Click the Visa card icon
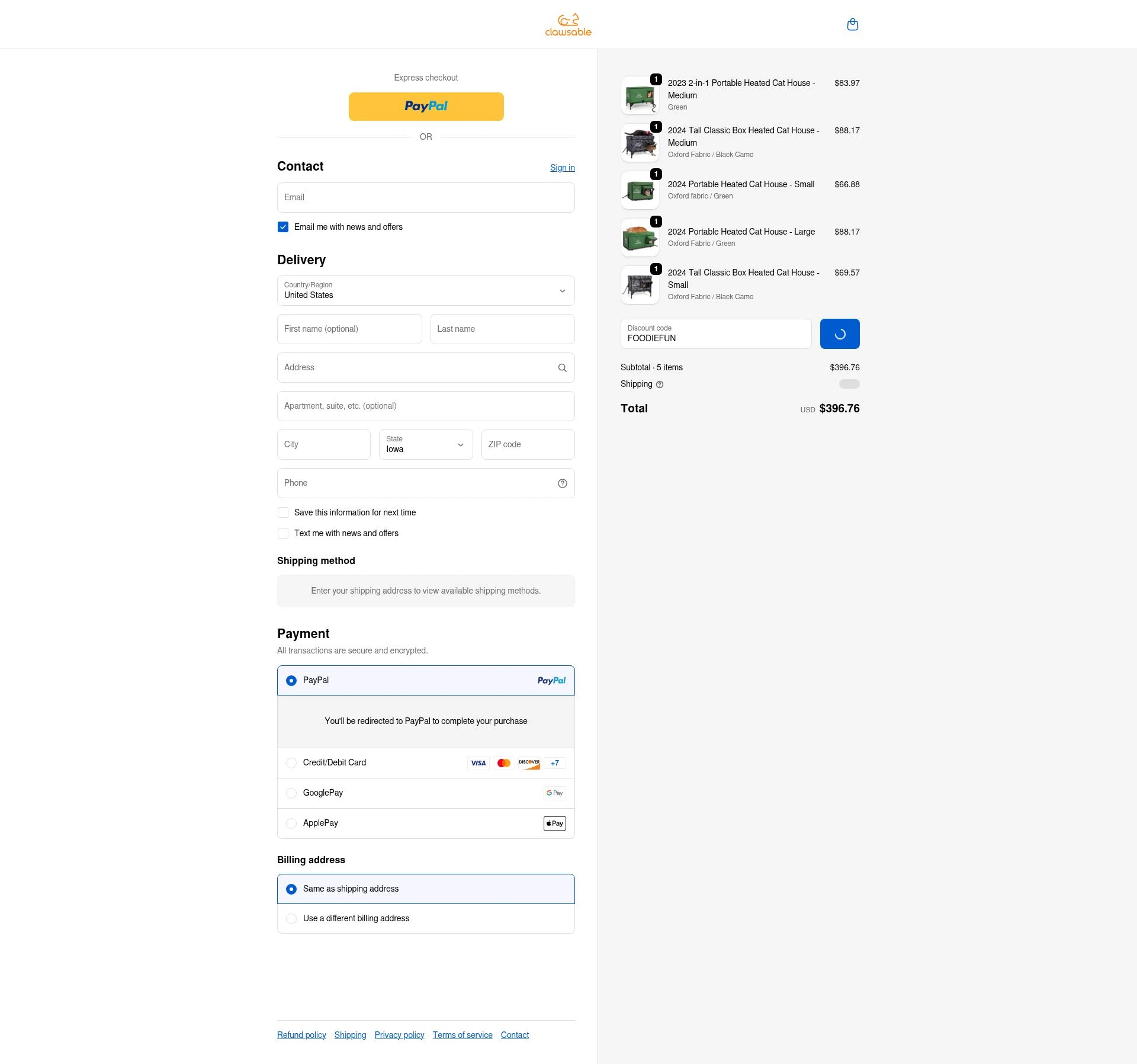Screen dimensions: 1137x1064 tap(477, 763)
